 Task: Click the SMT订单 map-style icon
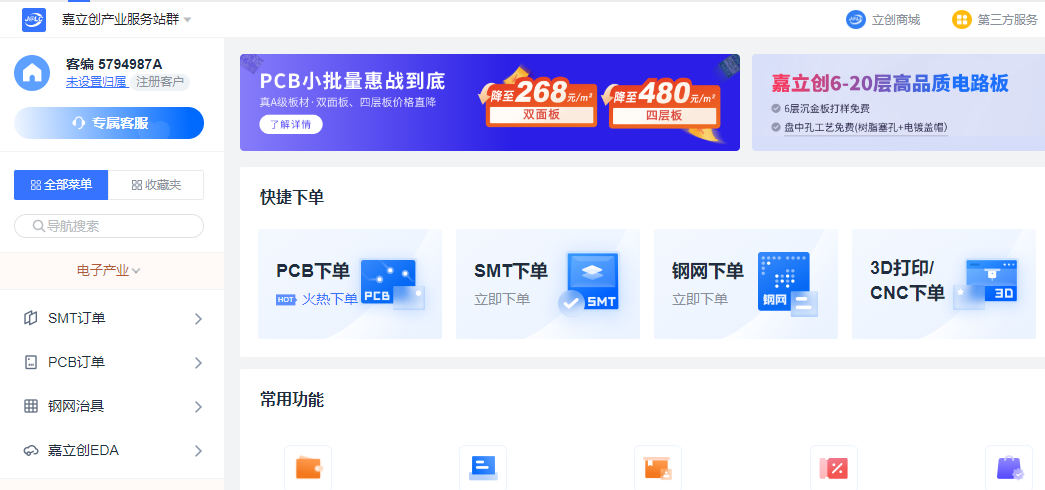tap(31, 319)
